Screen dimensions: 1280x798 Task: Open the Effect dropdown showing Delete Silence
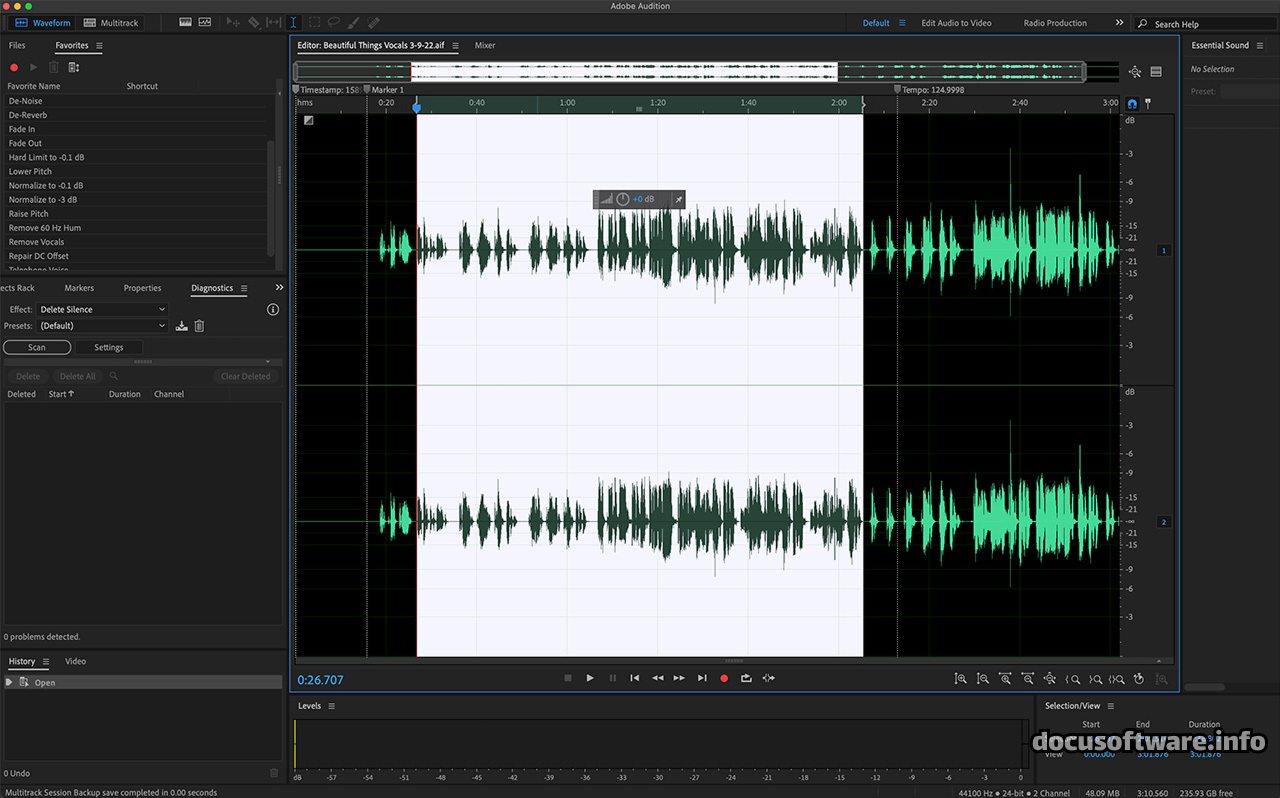click(x=102, y=309)
